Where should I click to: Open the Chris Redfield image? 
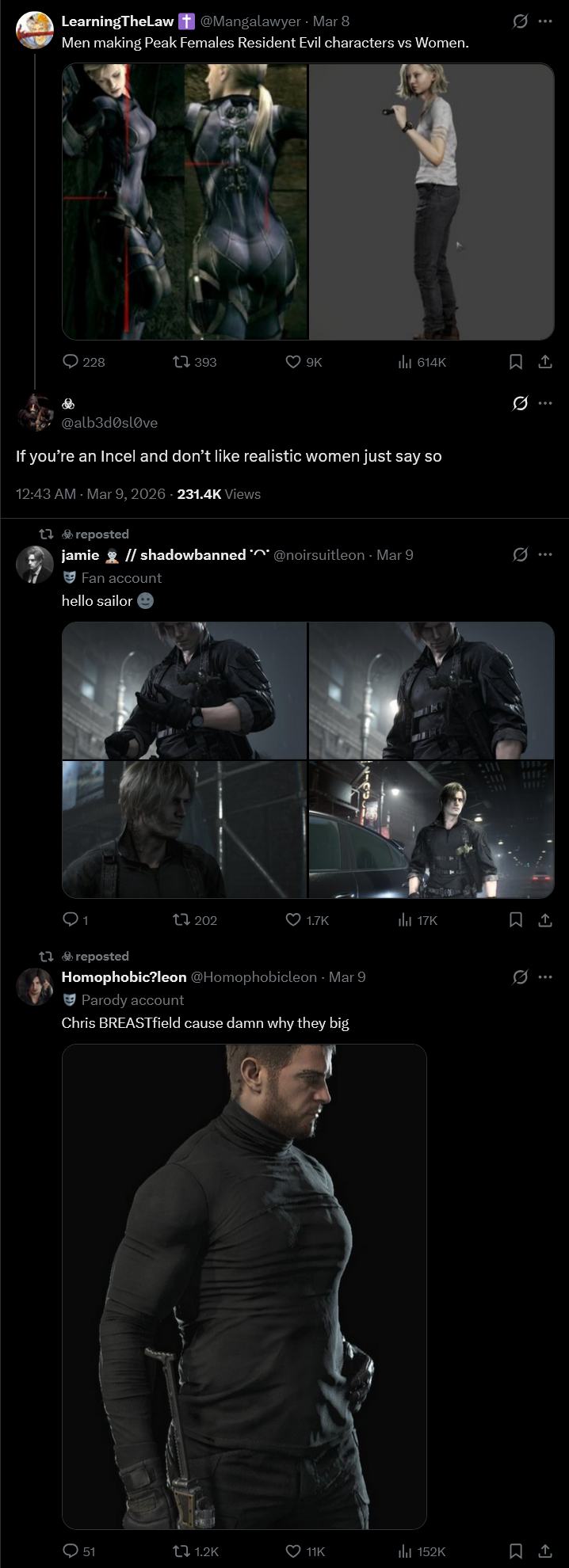point(244,1286)
